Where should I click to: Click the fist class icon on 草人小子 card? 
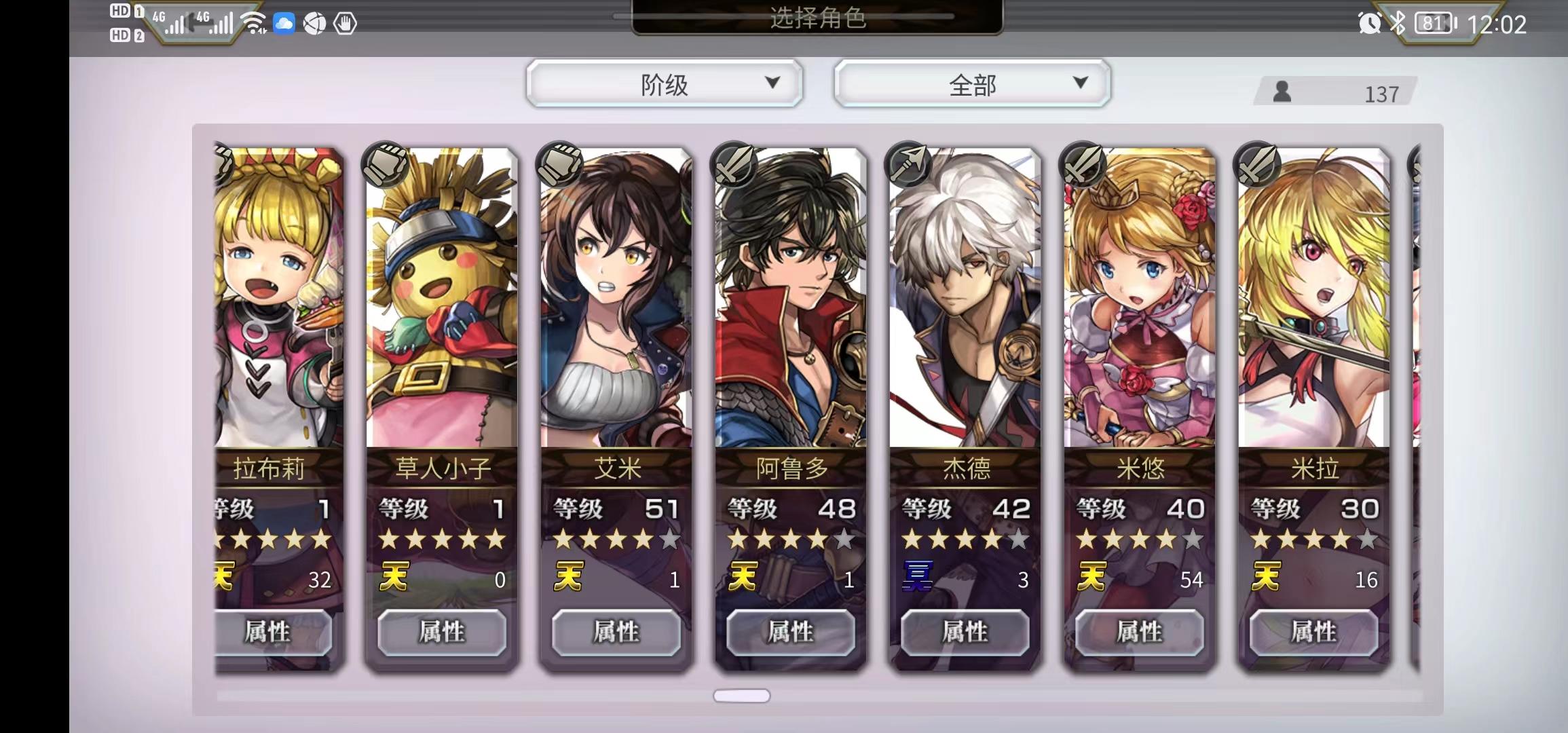tap(385, 164)
